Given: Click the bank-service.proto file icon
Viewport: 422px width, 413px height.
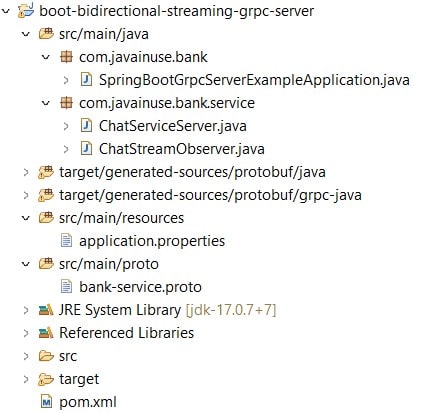Looking at the screenshot, I should pyautogui.click(x=66, y=287).
